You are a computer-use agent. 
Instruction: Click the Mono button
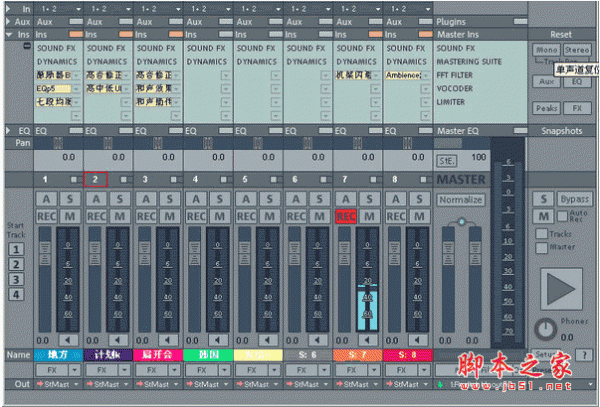pyautogui.click(x=547, y=49)
